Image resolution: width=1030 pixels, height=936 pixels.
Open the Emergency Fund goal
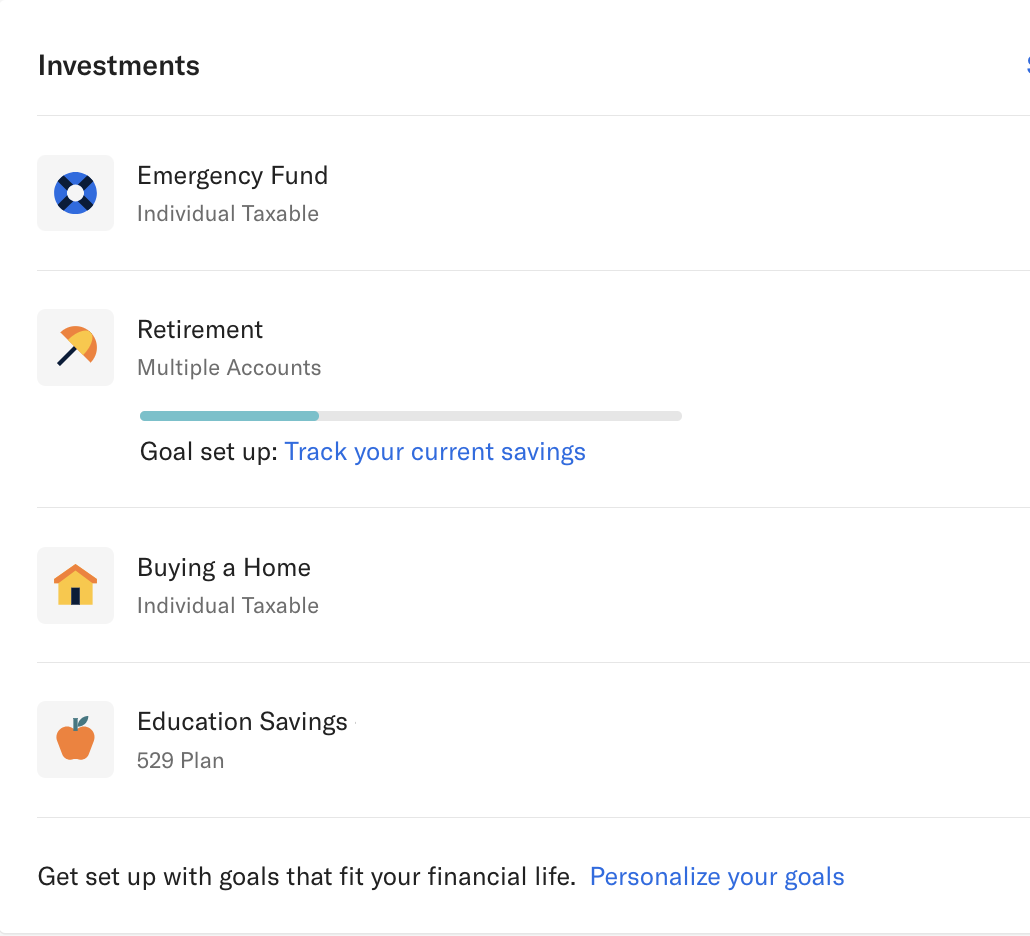coord(232,176)
